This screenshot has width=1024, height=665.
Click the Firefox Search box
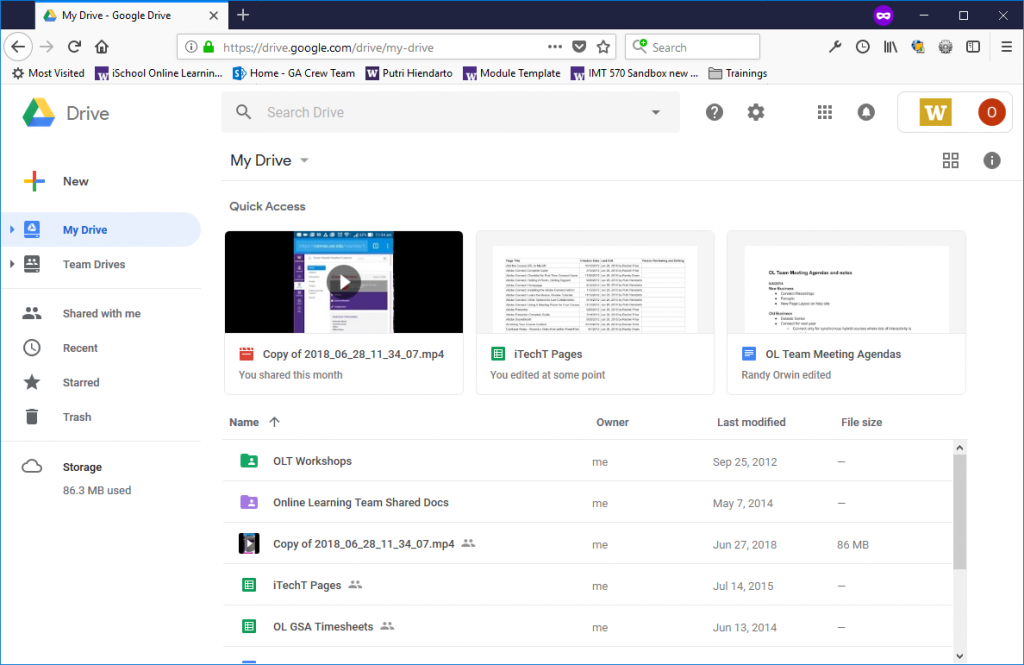pos(692,47)
